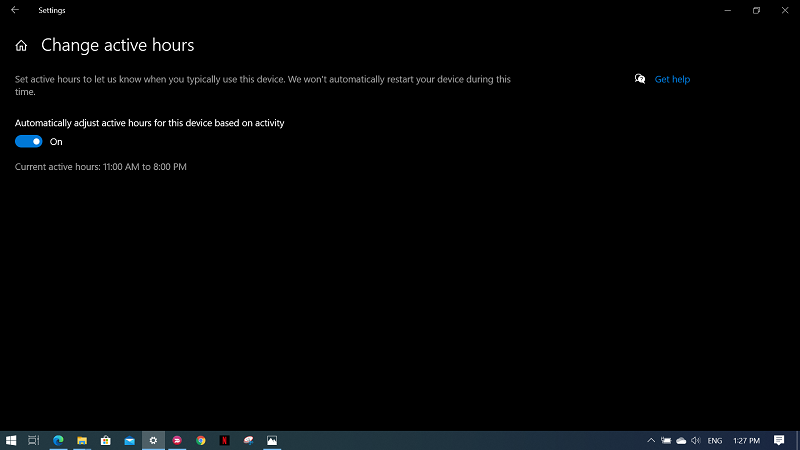Viewport: 800px width, 450px height.
Task: Open File Explorer from the taskbar
Action: pyautogui.click(x=82, y=440)
